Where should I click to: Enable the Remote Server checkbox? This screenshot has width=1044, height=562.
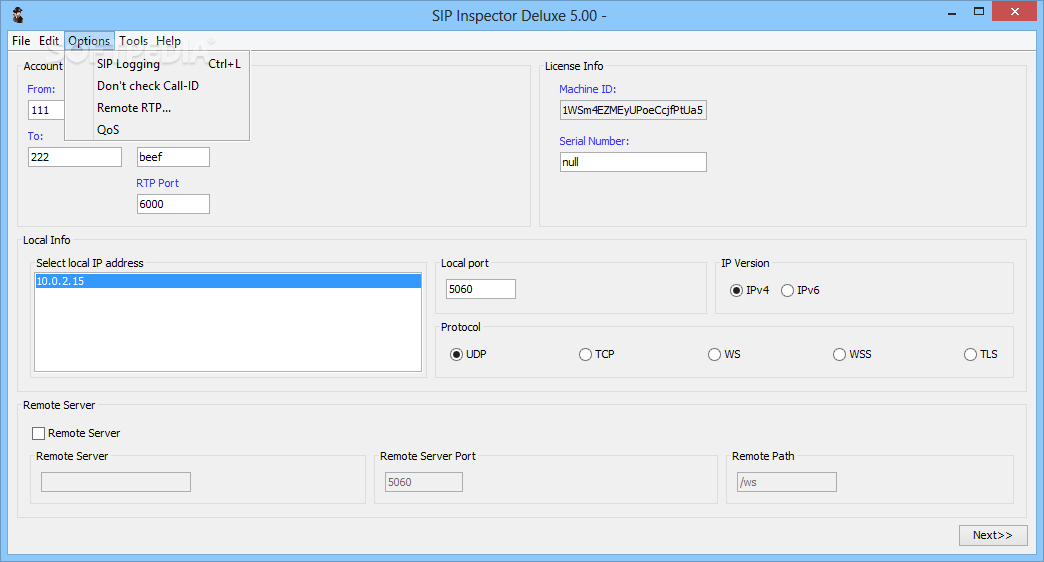point(39,433)
